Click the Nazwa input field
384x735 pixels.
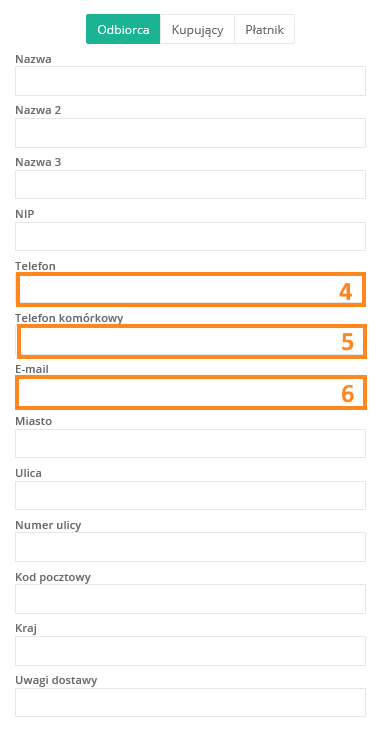pyautogui.click(x=190, y=81)
